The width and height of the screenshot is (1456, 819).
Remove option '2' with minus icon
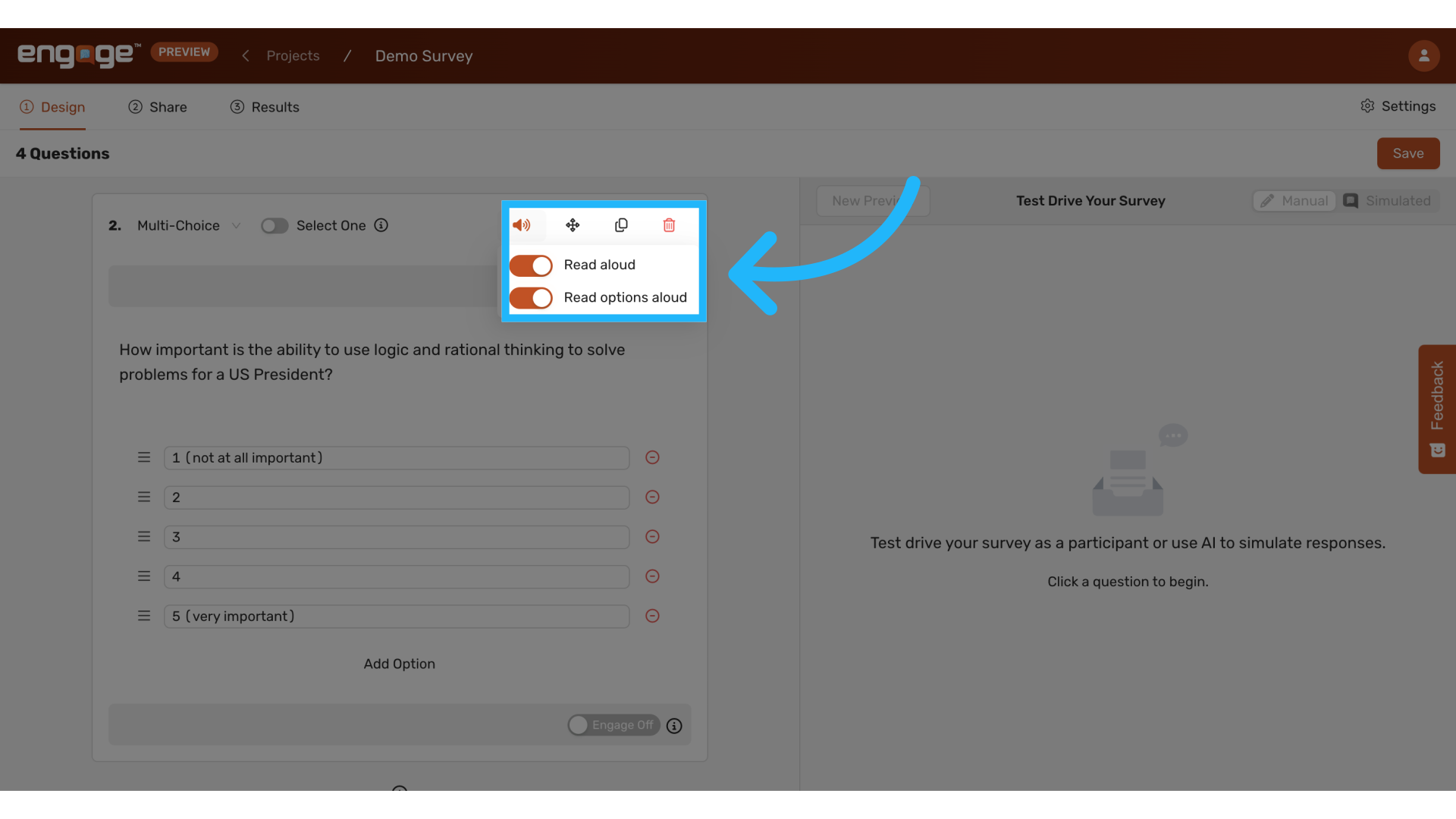(x=652, y=497)
